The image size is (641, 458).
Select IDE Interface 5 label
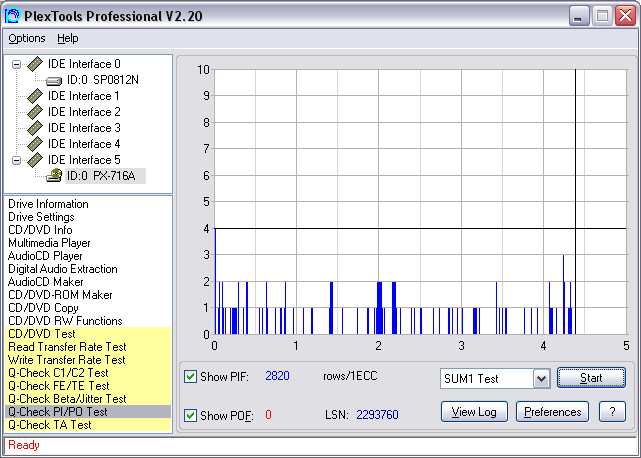click(x=84, y=159)
